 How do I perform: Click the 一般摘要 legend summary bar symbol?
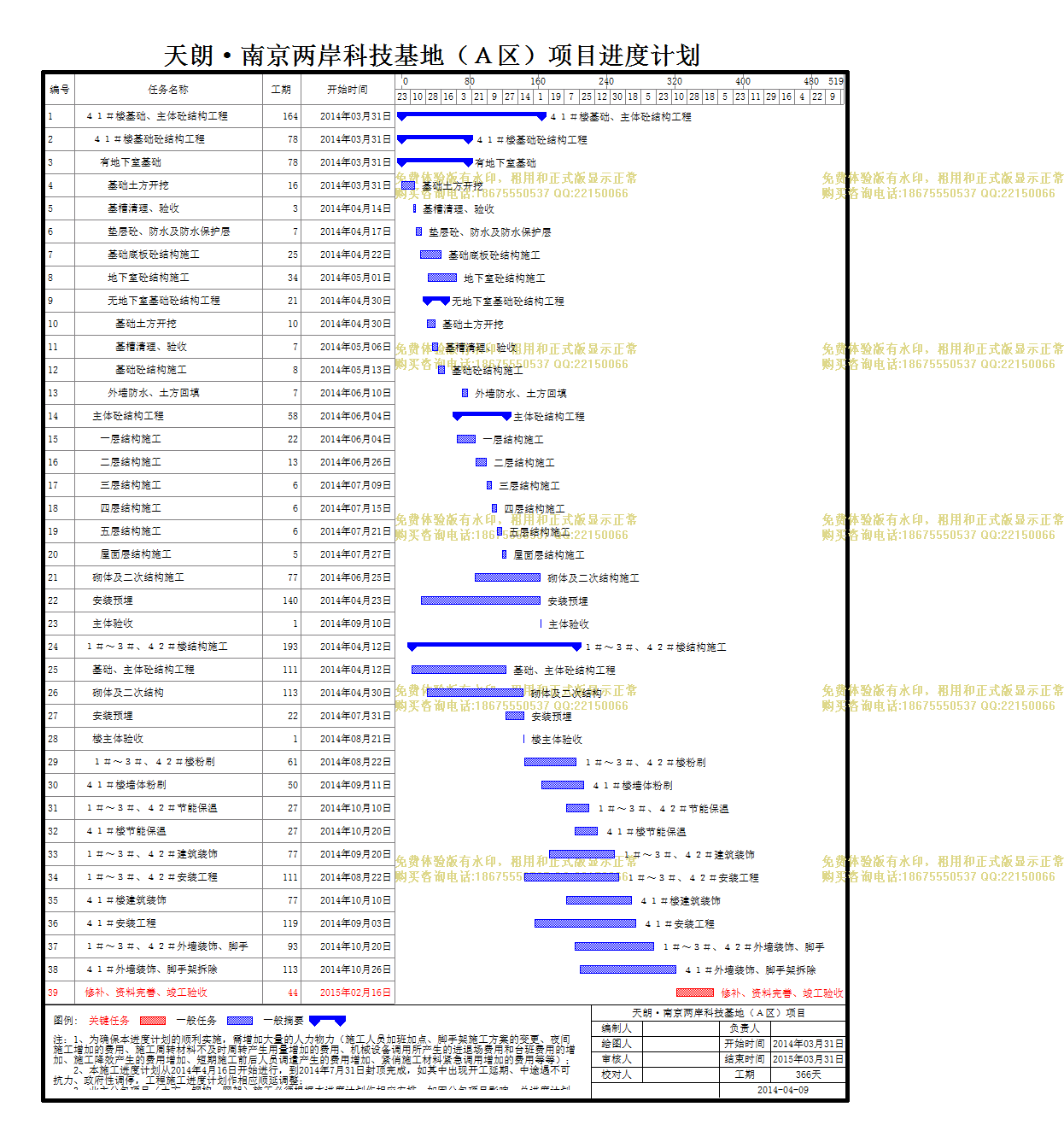click(328, 1021)
